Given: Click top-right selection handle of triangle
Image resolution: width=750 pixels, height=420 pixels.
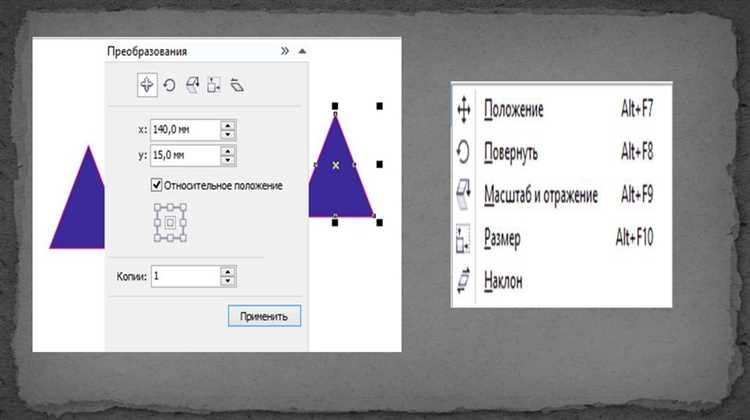Looking at the screenshot, I should pyautogui.click(x=379, y=106).
